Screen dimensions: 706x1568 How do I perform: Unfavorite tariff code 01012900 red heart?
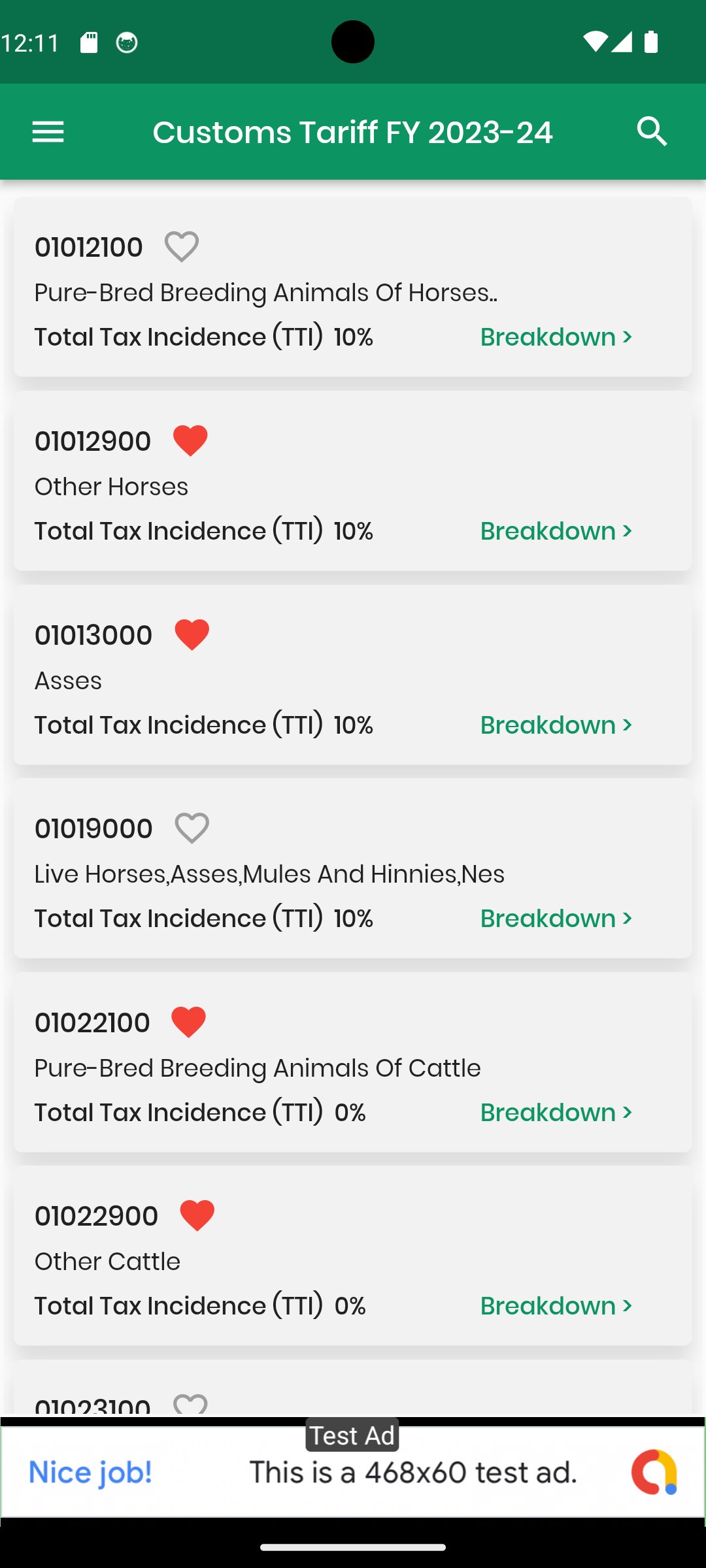(190, 440)
